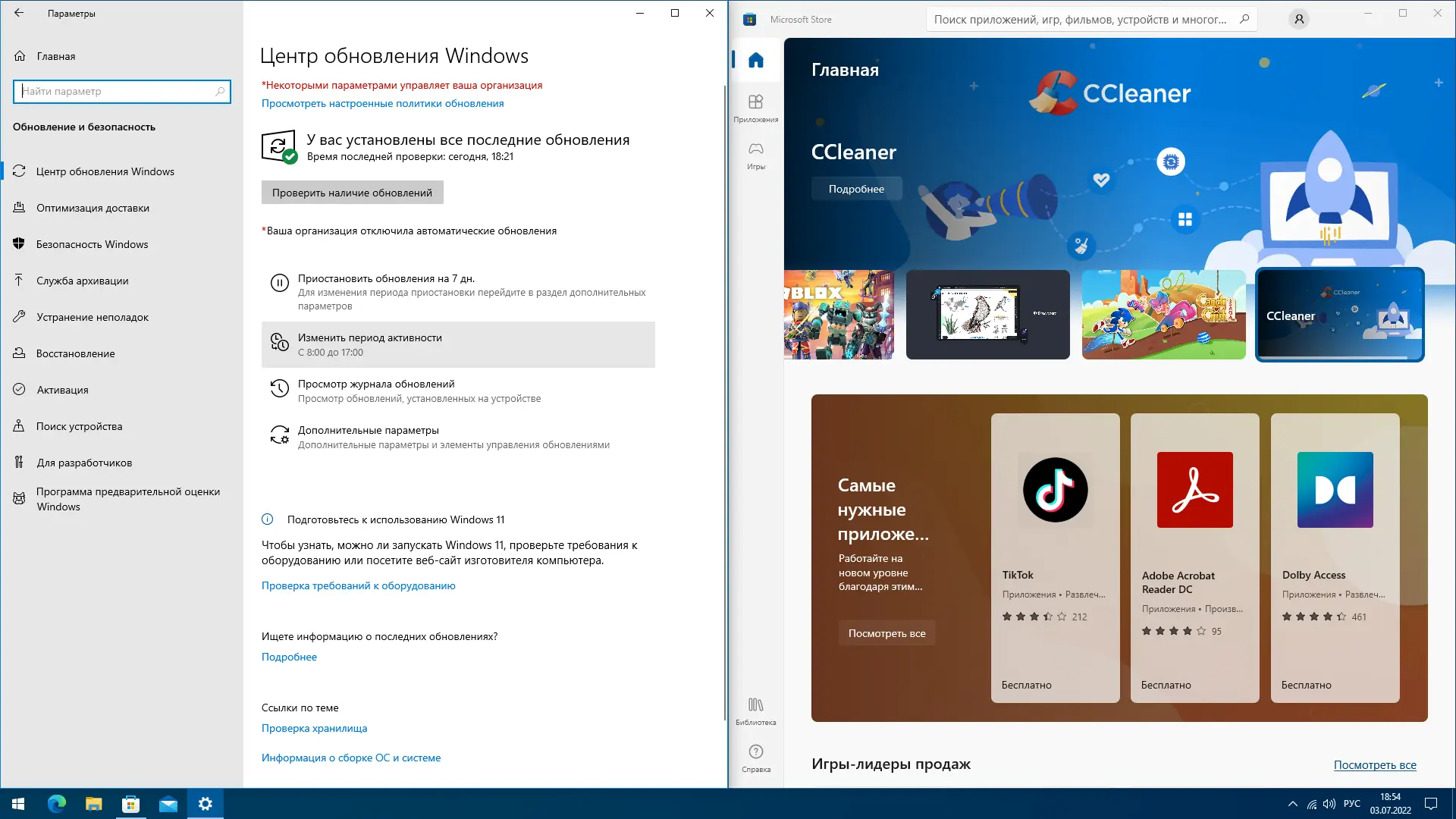Select Recovery in Settings sidebar
This screenshot has height=819, width=1456.
[75, 353]
